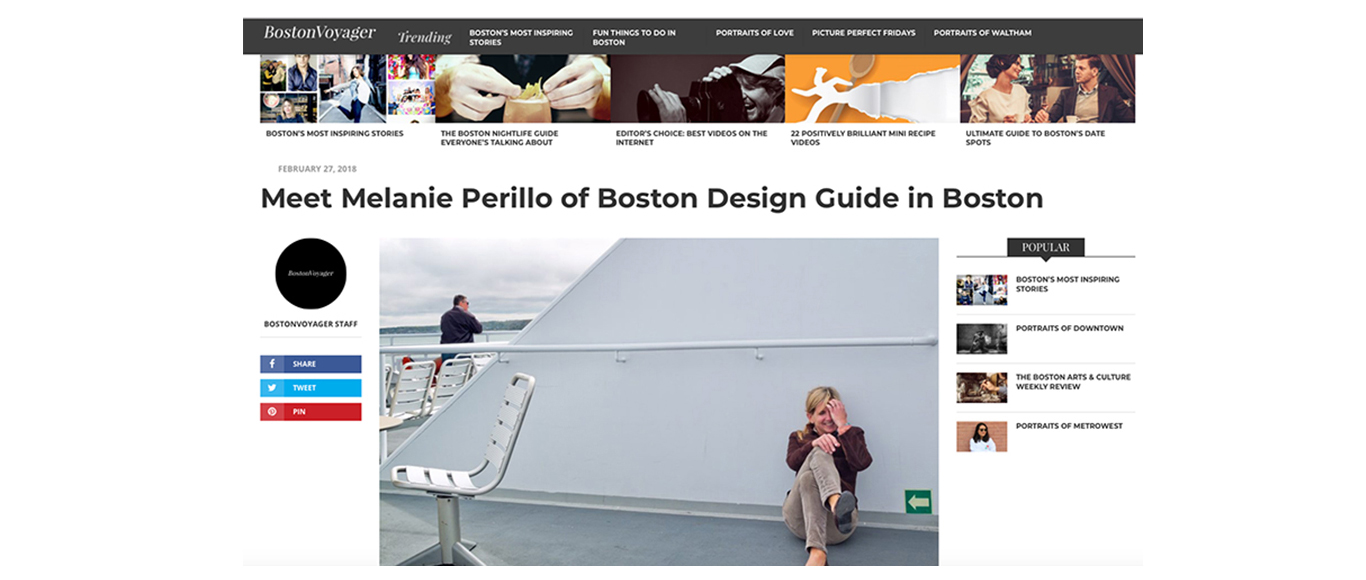Select the Popular sidebar tab
This screenshot has width=1366, height=580.
1045,247
